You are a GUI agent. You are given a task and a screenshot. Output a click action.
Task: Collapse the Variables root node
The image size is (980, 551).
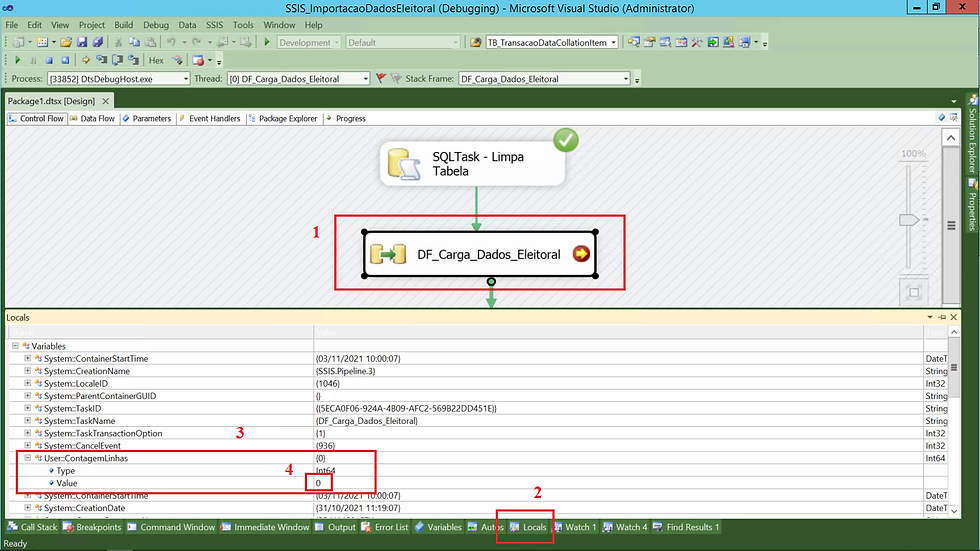coord(15,345)
